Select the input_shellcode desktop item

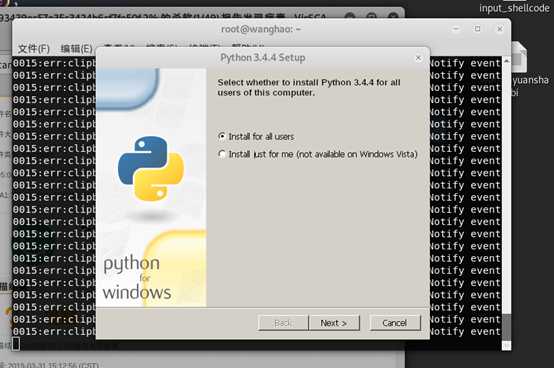coord(514,7)
